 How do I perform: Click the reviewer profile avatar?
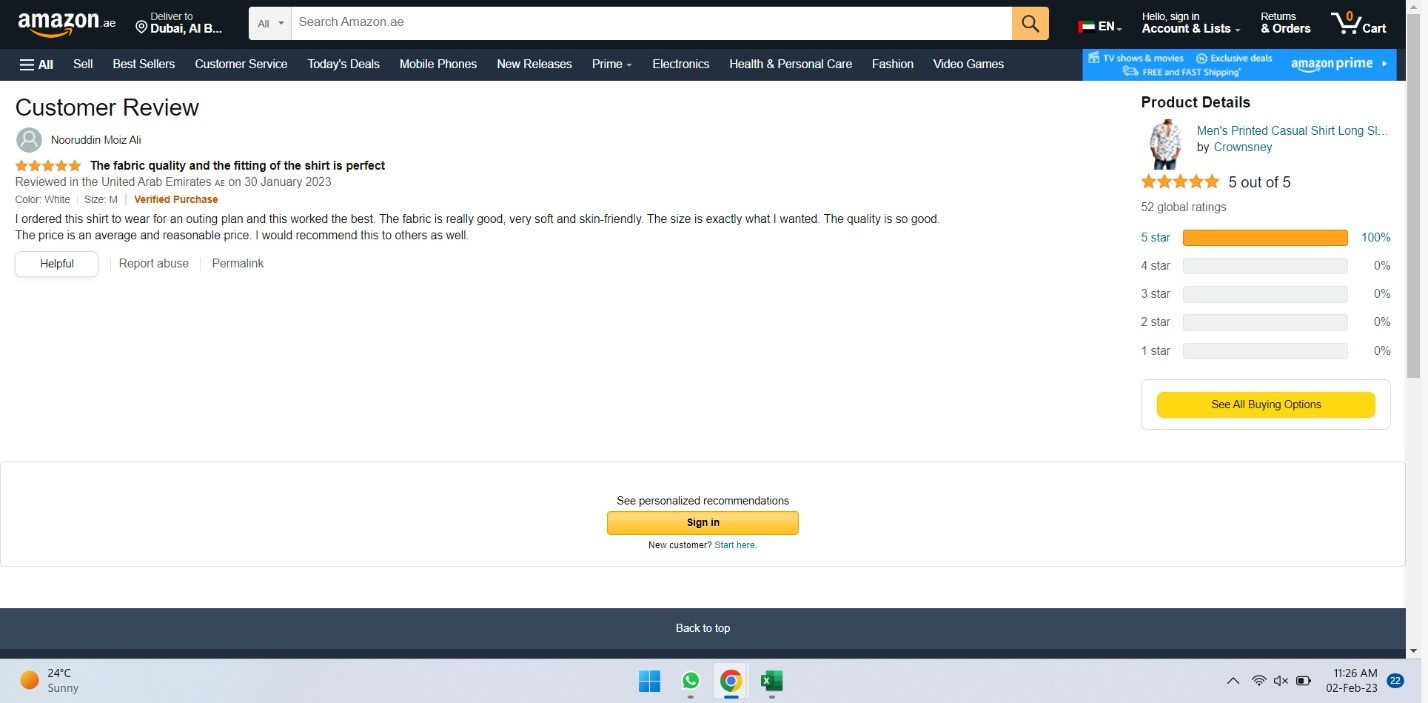click(x=29, y=140)
